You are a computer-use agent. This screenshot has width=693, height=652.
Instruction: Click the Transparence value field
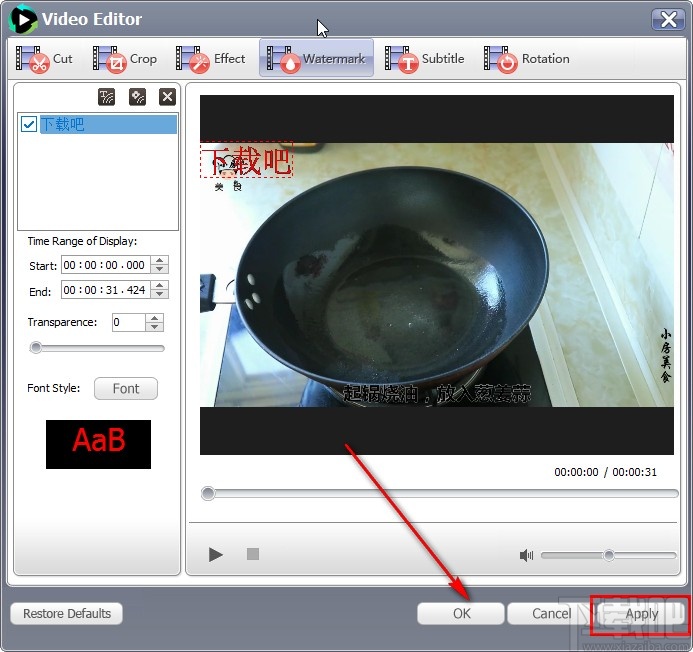point(129,322)
